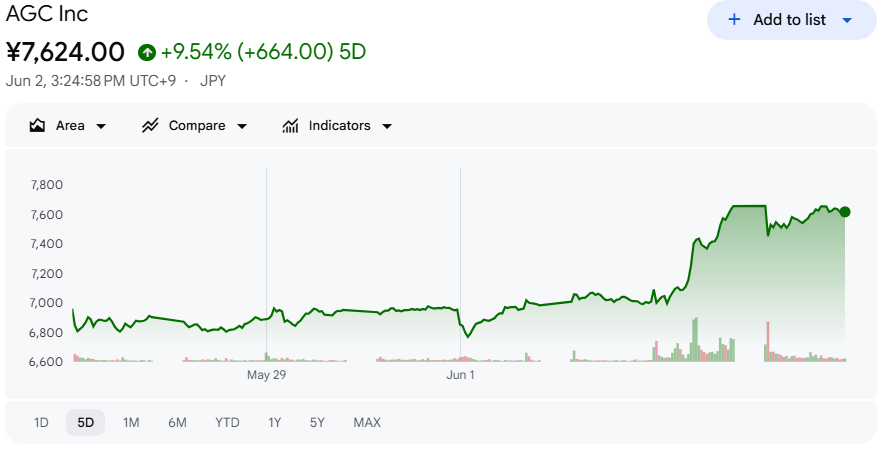Click the 6,600 axis label

point(46,362)
